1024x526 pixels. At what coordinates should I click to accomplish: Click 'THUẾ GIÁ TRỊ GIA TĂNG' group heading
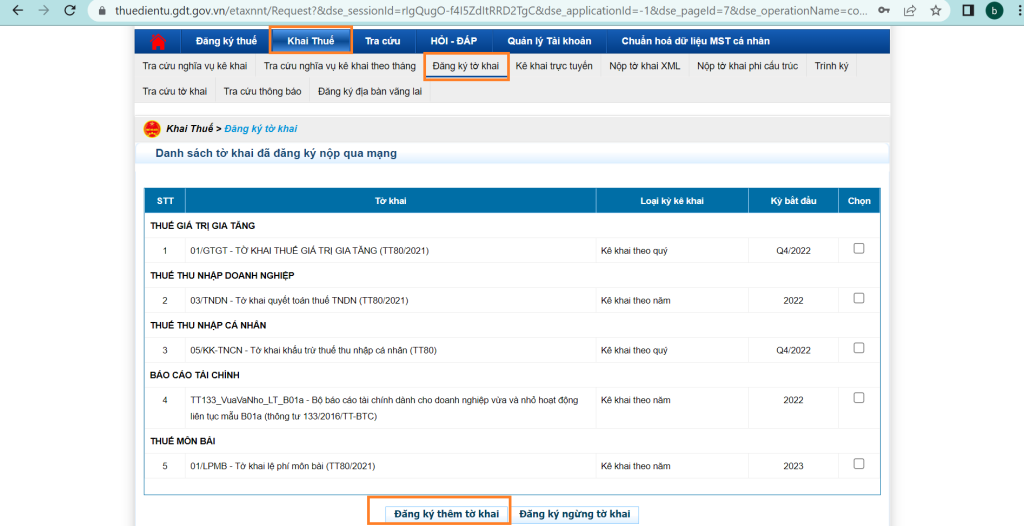tap(202, 225)
